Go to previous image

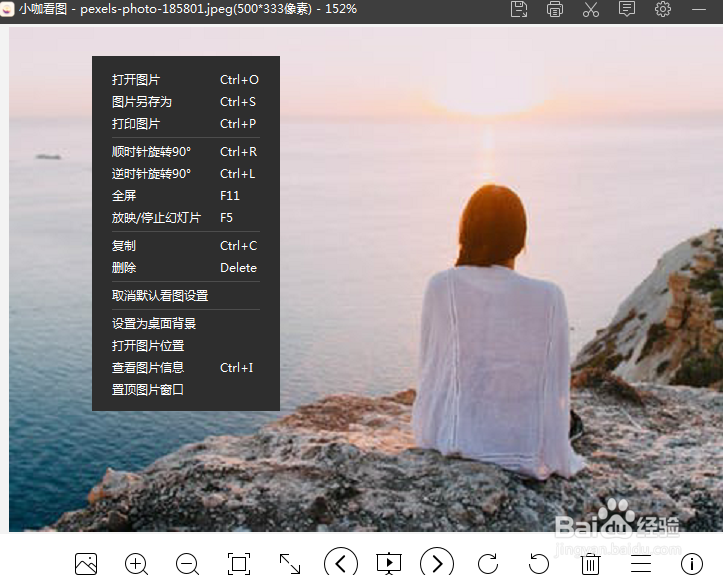coord(341,563)
